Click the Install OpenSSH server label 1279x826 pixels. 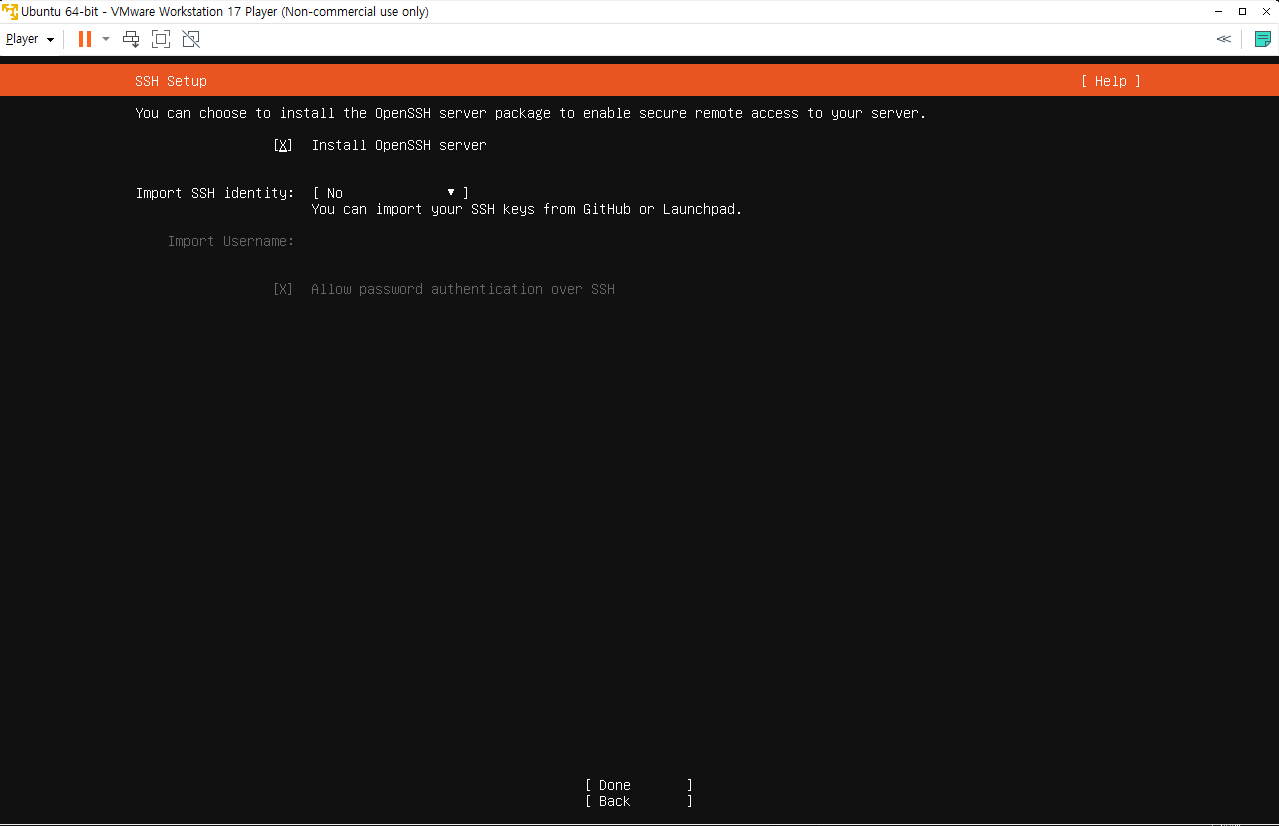(x=399, y=145)
